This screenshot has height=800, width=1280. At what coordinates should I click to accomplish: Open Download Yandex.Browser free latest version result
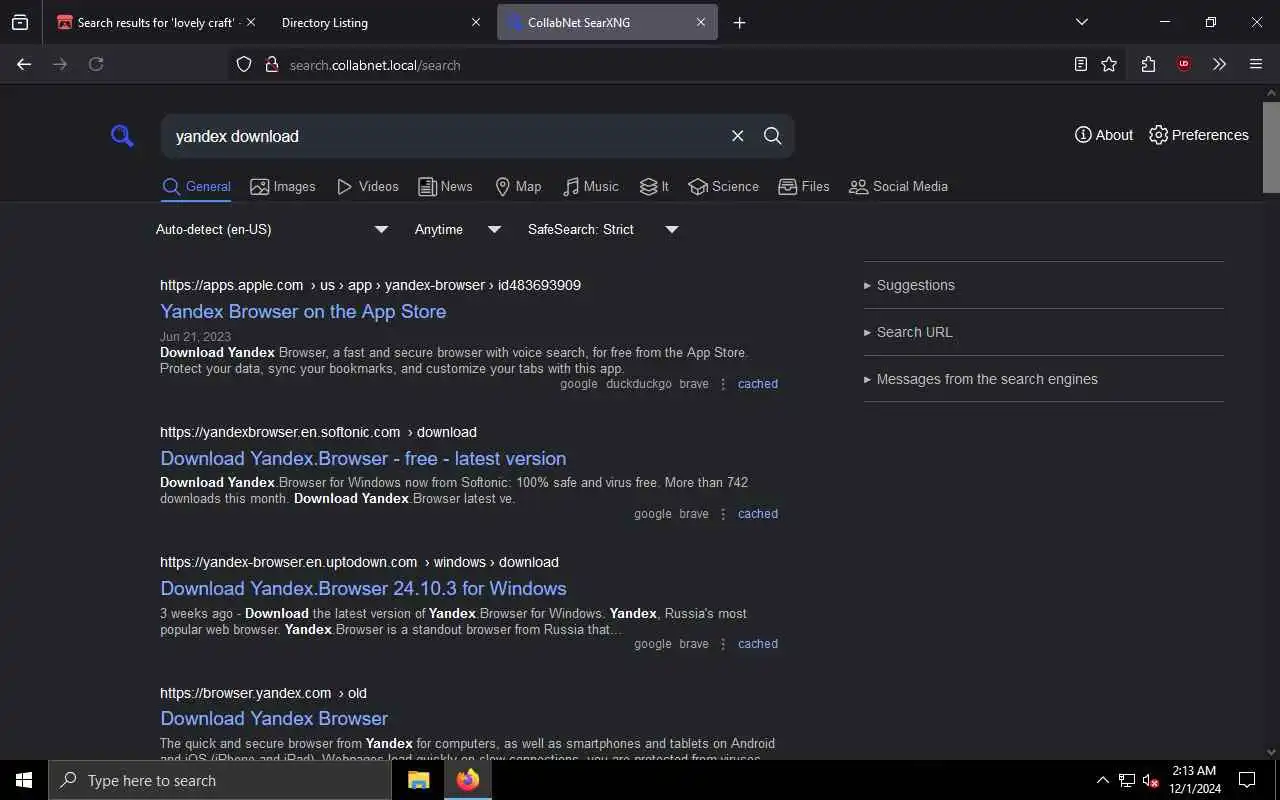tap(363, 458)
